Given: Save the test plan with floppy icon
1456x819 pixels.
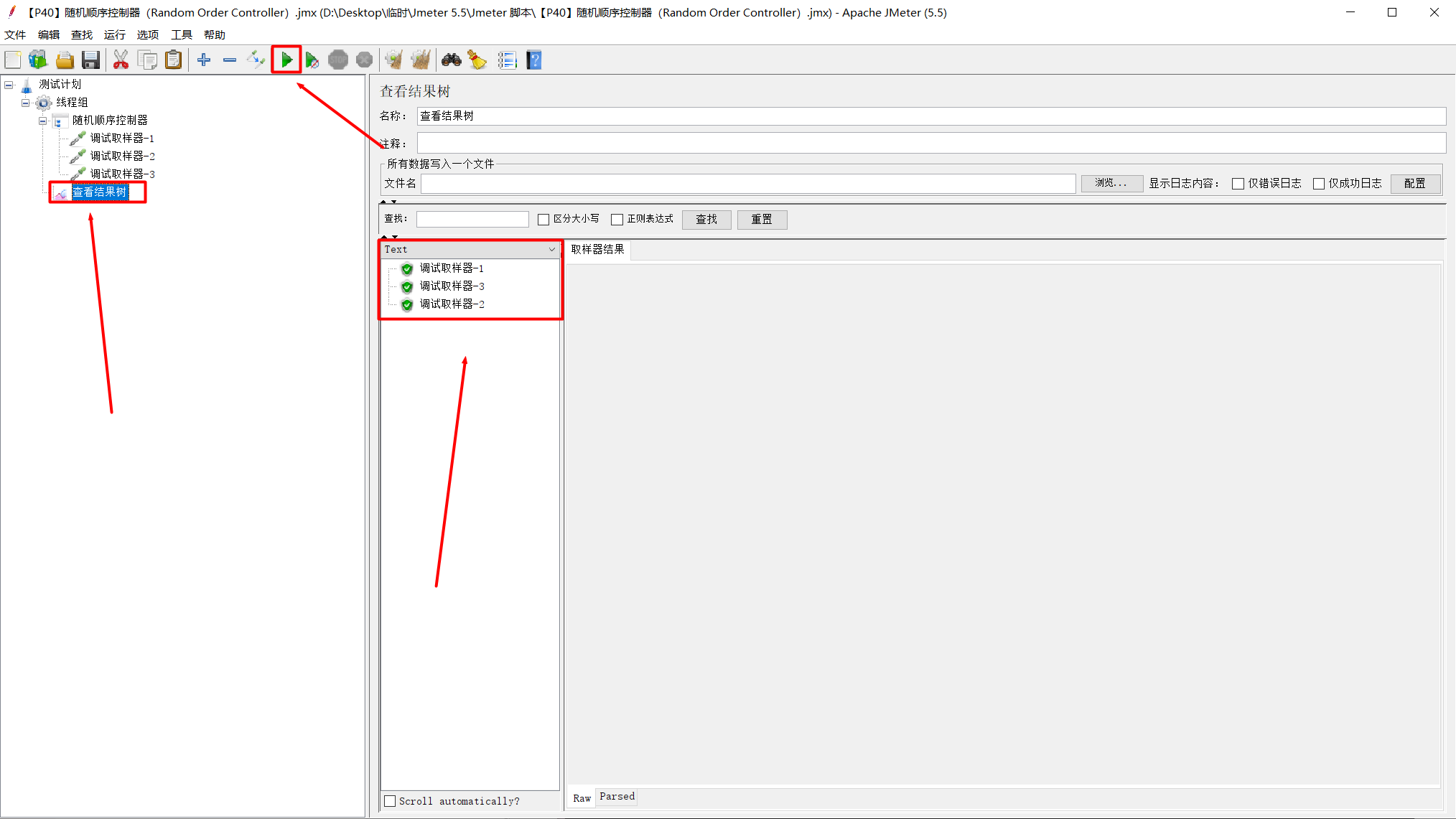Looking at the screenshot, I should pyautogui.click(x=90, y=60).
